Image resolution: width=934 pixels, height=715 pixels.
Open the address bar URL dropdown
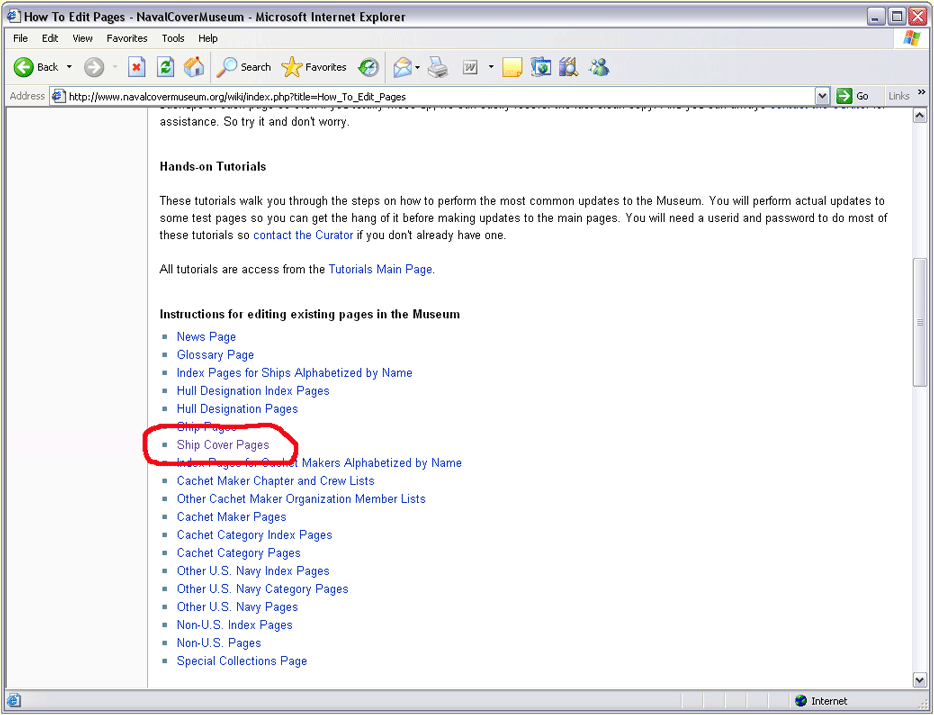[x=822, y=96]
